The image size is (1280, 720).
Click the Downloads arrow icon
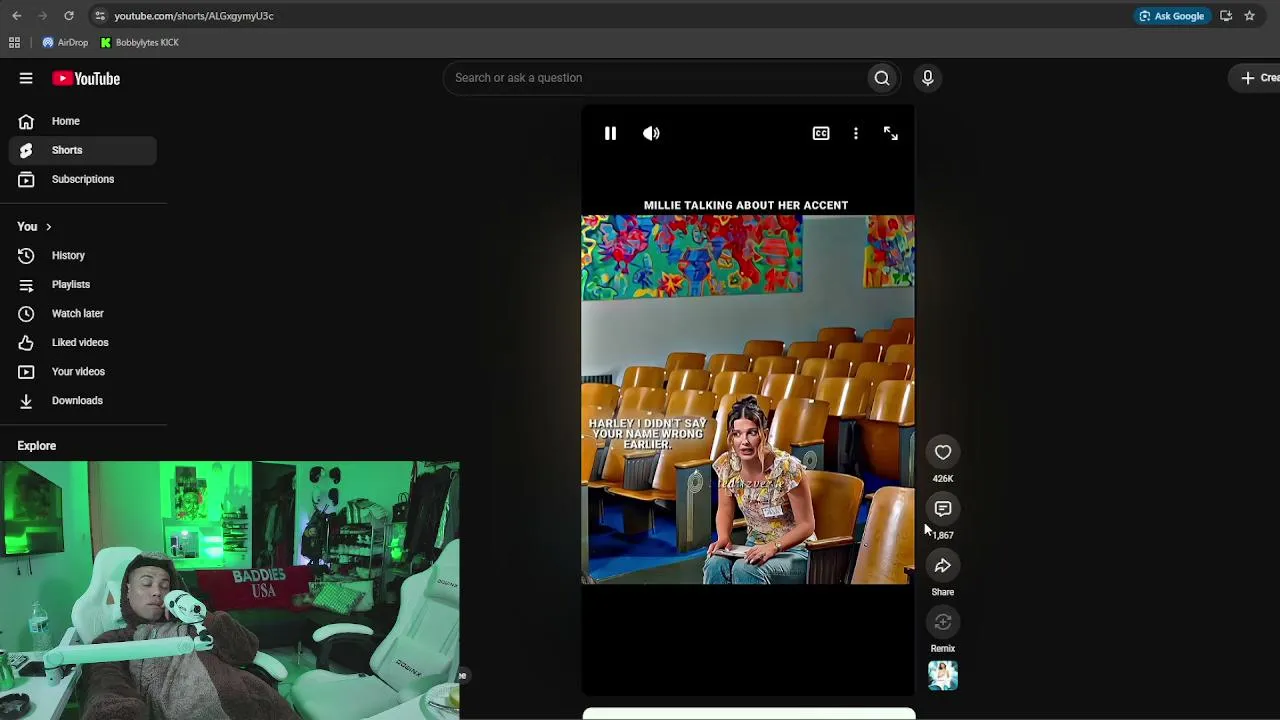pyautogui.click(x=26, y=401)
